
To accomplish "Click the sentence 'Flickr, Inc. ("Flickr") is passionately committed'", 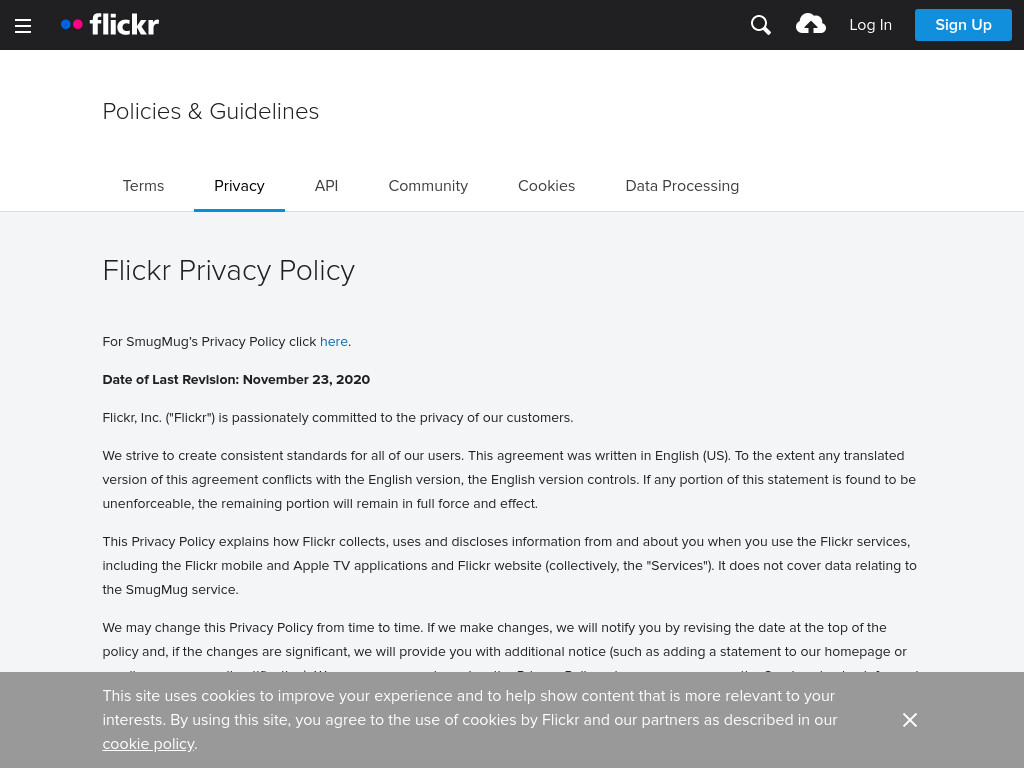I will coord(338,417).
